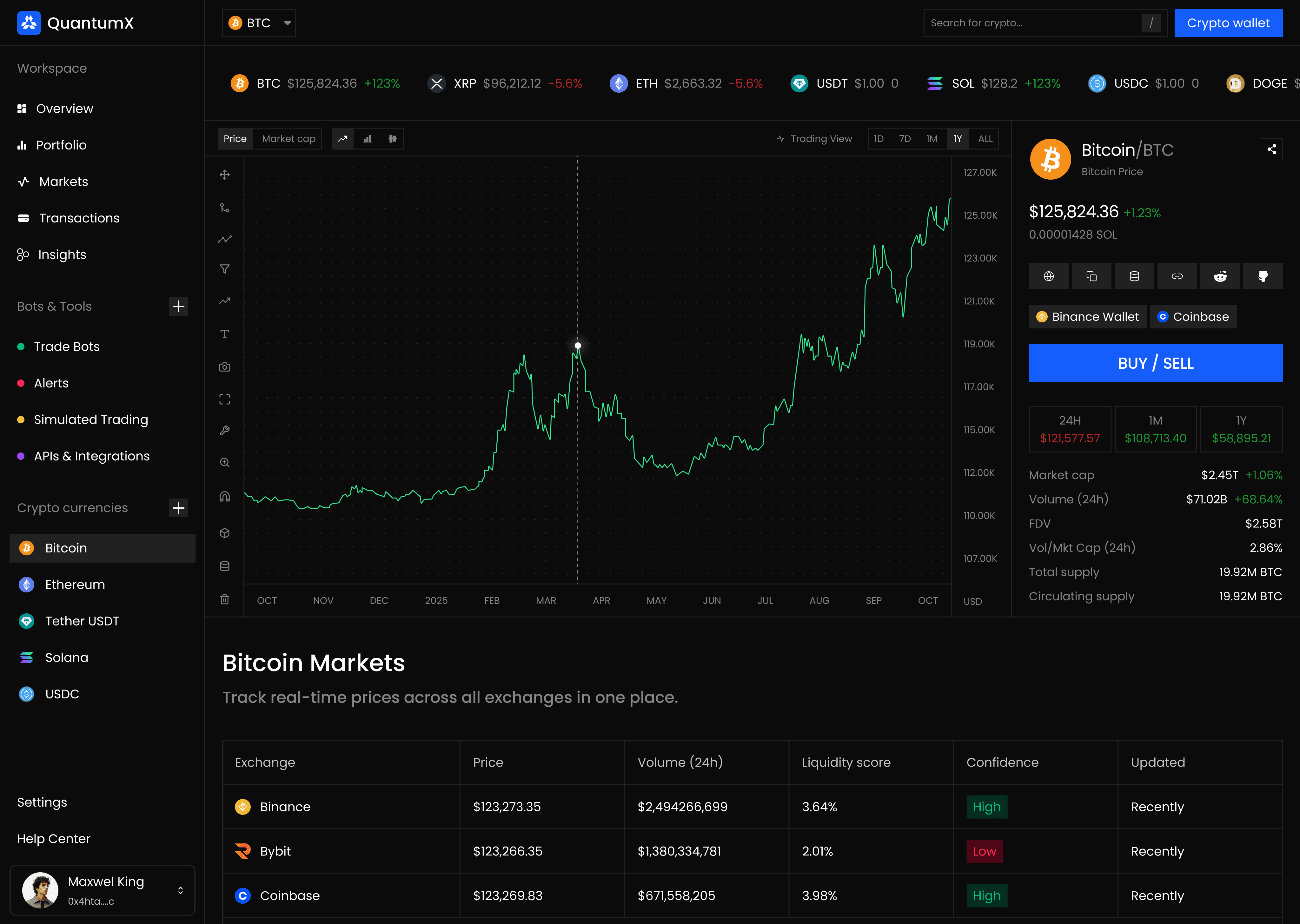Click the fullscreen frame tool icon
Viewport: 1300px width, 924px height.
click(x=225, y=399)
